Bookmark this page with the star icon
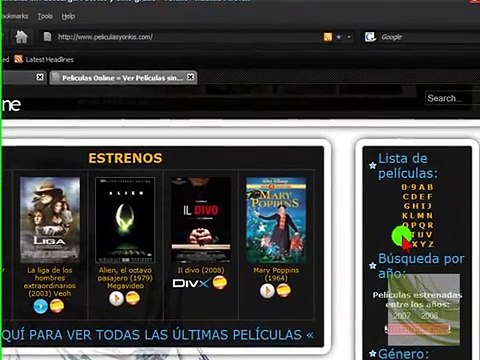The height and width of the screenshot is (360, 480). 339,37
